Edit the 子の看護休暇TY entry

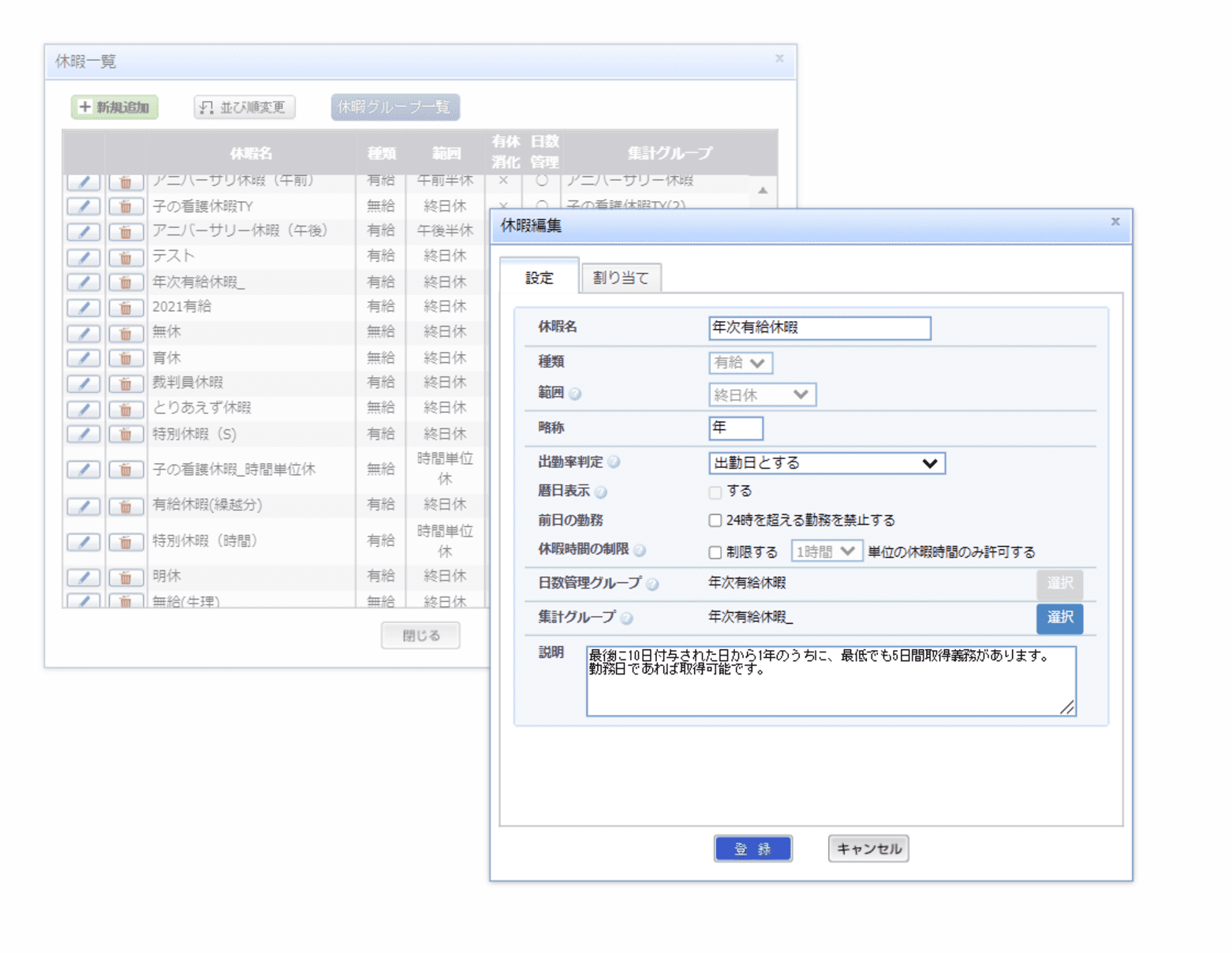84,206
